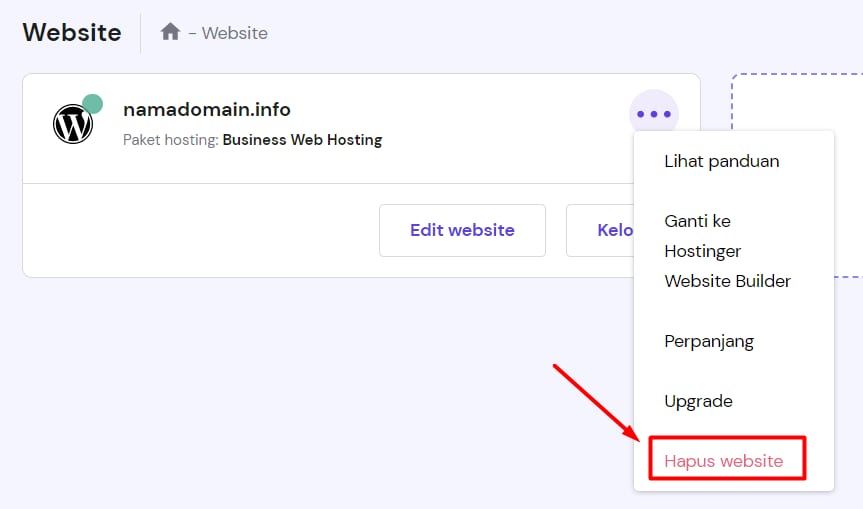Click the dash separator in the breadcrumb
This screenshot has height=509, width=863.
pos(192,33)
